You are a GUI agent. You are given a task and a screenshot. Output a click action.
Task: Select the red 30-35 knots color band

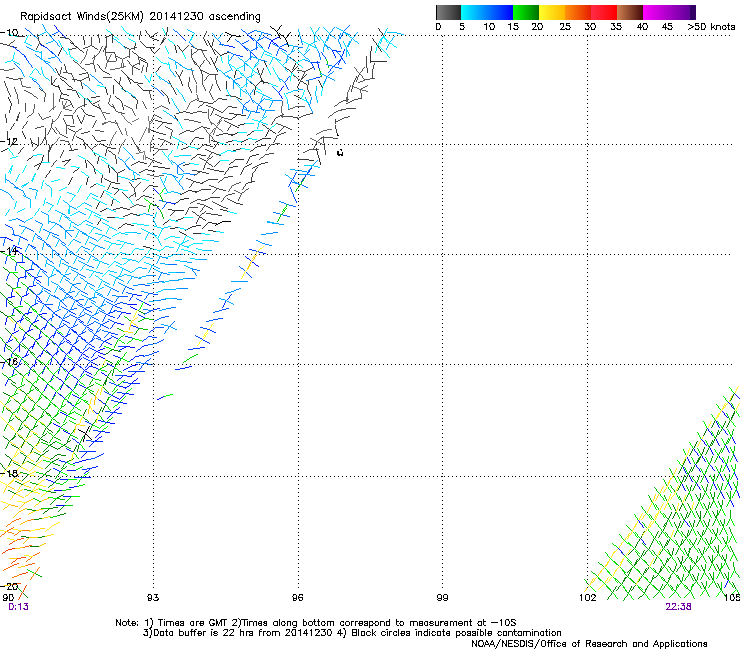click(x=604, y=12)
